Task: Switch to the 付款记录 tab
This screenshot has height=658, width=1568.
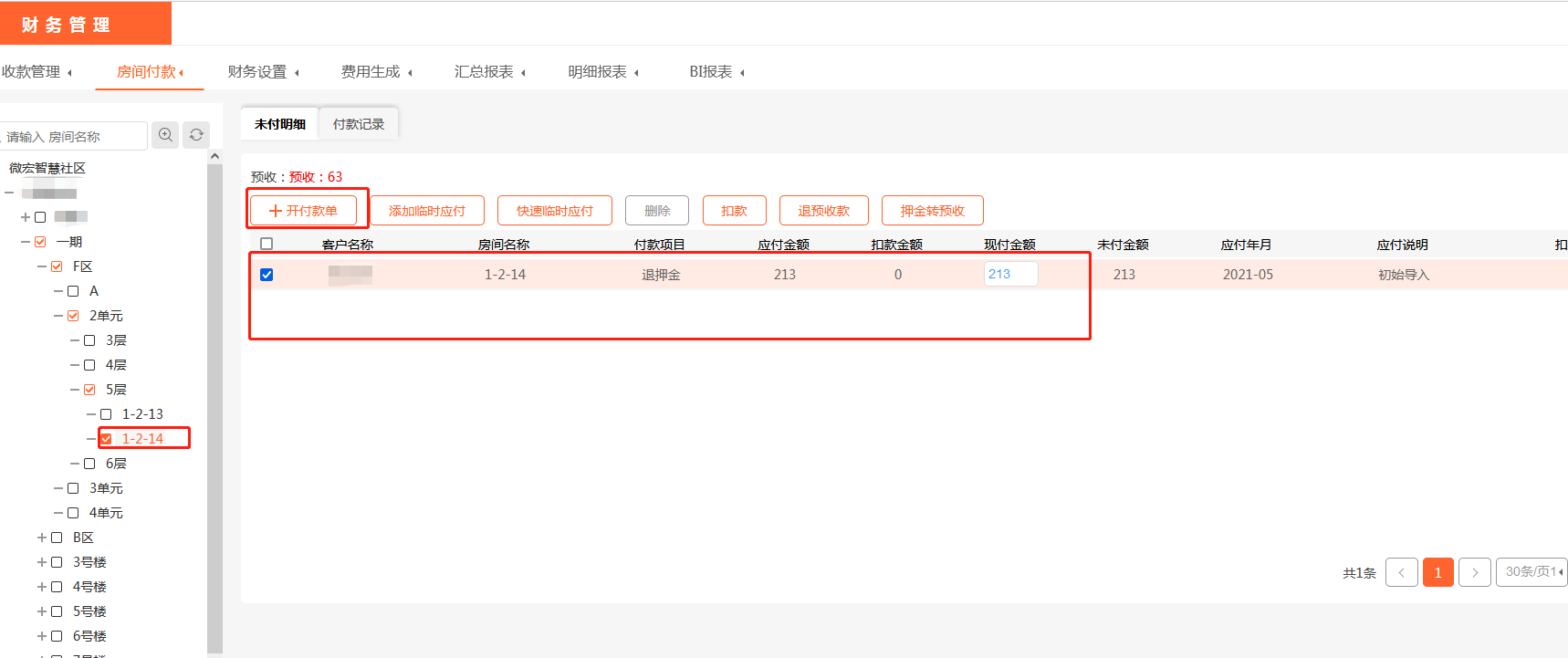Action: click(x=359, y=124)
